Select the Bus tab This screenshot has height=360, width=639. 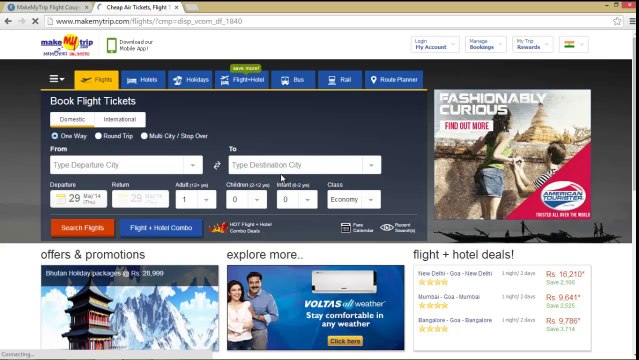coord(293,80)
